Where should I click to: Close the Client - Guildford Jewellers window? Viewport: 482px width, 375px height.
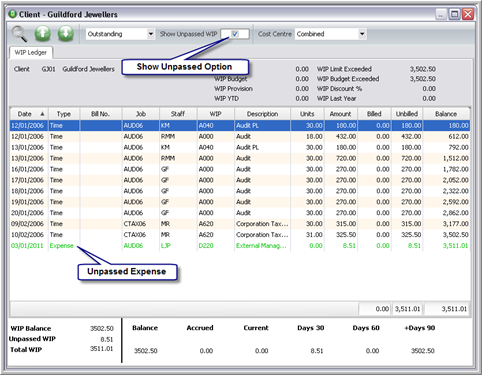tap(468, 14)
